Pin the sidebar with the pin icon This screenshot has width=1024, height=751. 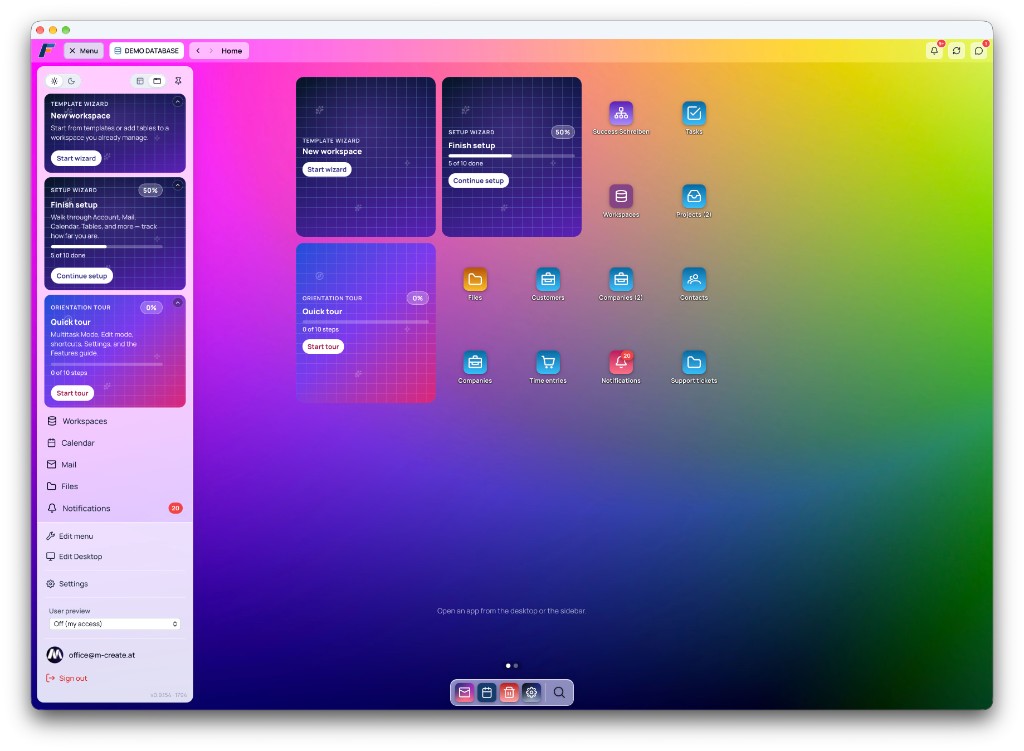(178, 81)
